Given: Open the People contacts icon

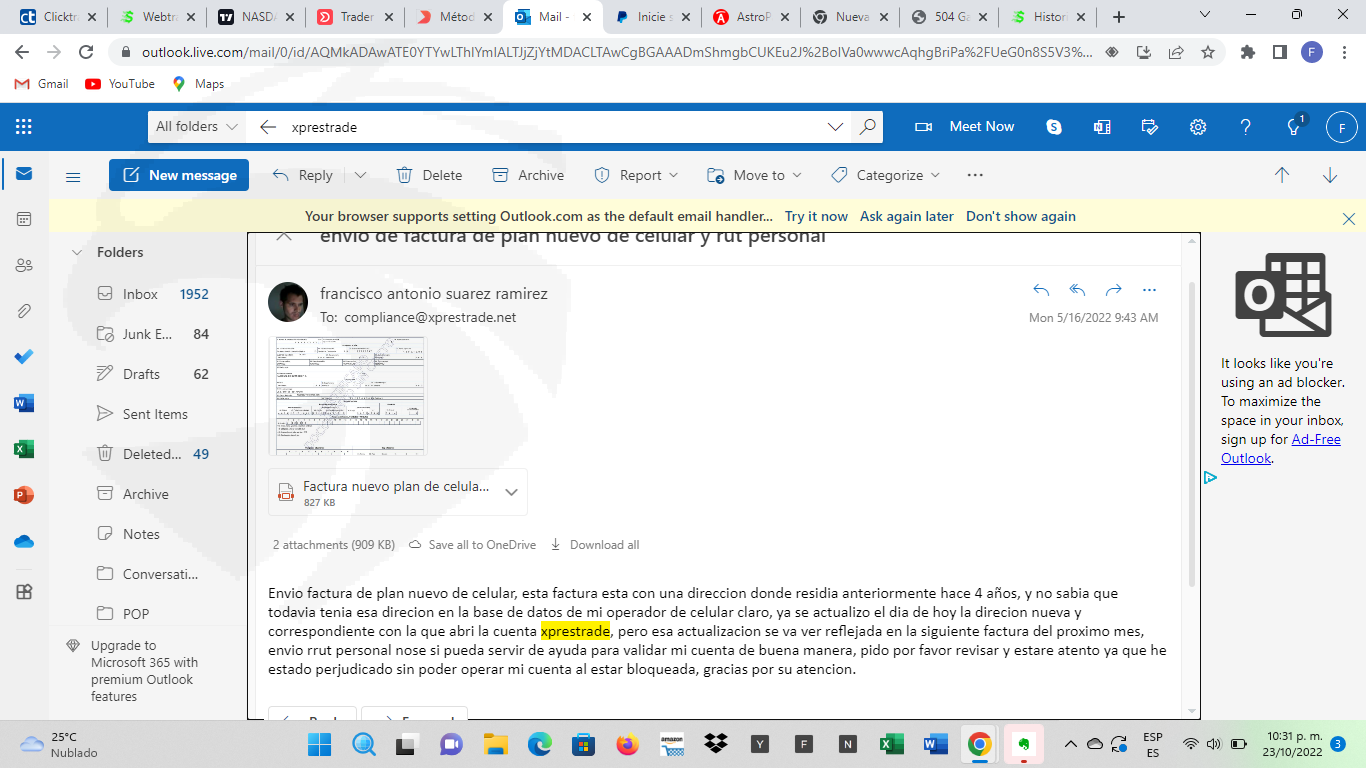Looking at the screenshot, I should (24, 265).
